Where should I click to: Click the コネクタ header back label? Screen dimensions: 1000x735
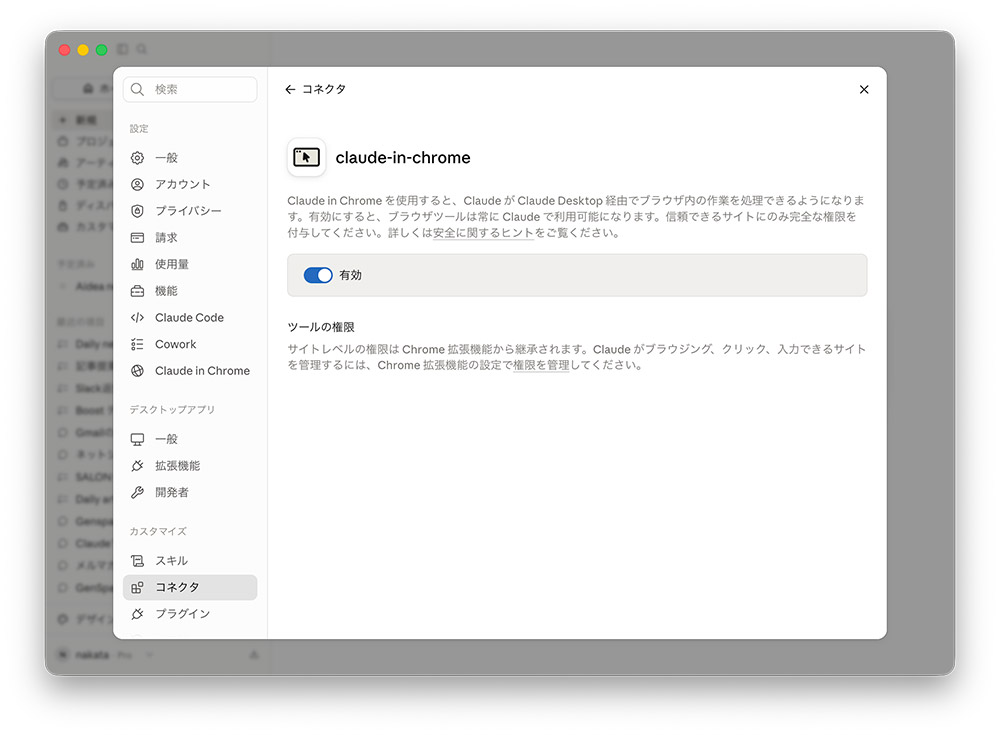point(324,89)
